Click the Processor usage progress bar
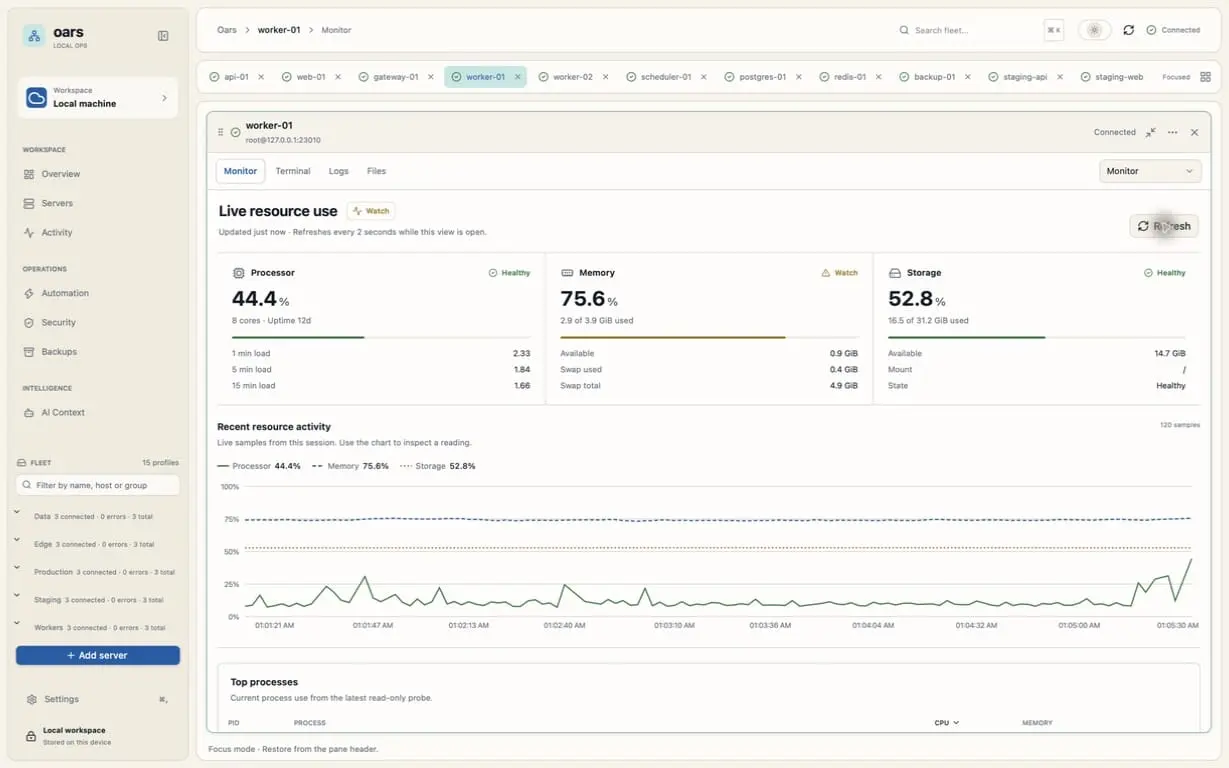This screenshot has width=1229, height=768. (381, 338)
